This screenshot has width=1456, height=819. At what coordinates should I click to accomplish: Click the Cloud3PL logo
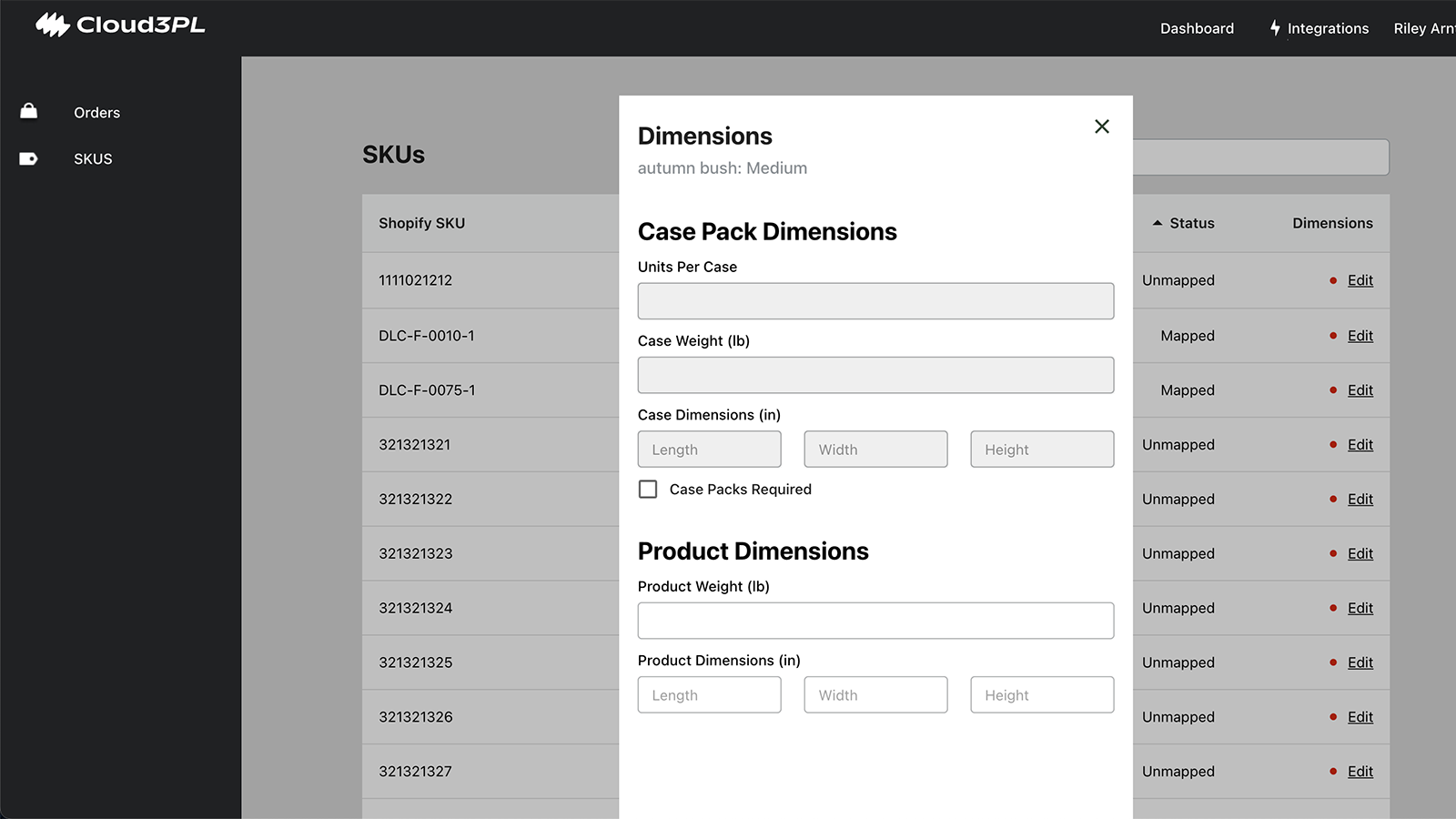coord(120,25)
